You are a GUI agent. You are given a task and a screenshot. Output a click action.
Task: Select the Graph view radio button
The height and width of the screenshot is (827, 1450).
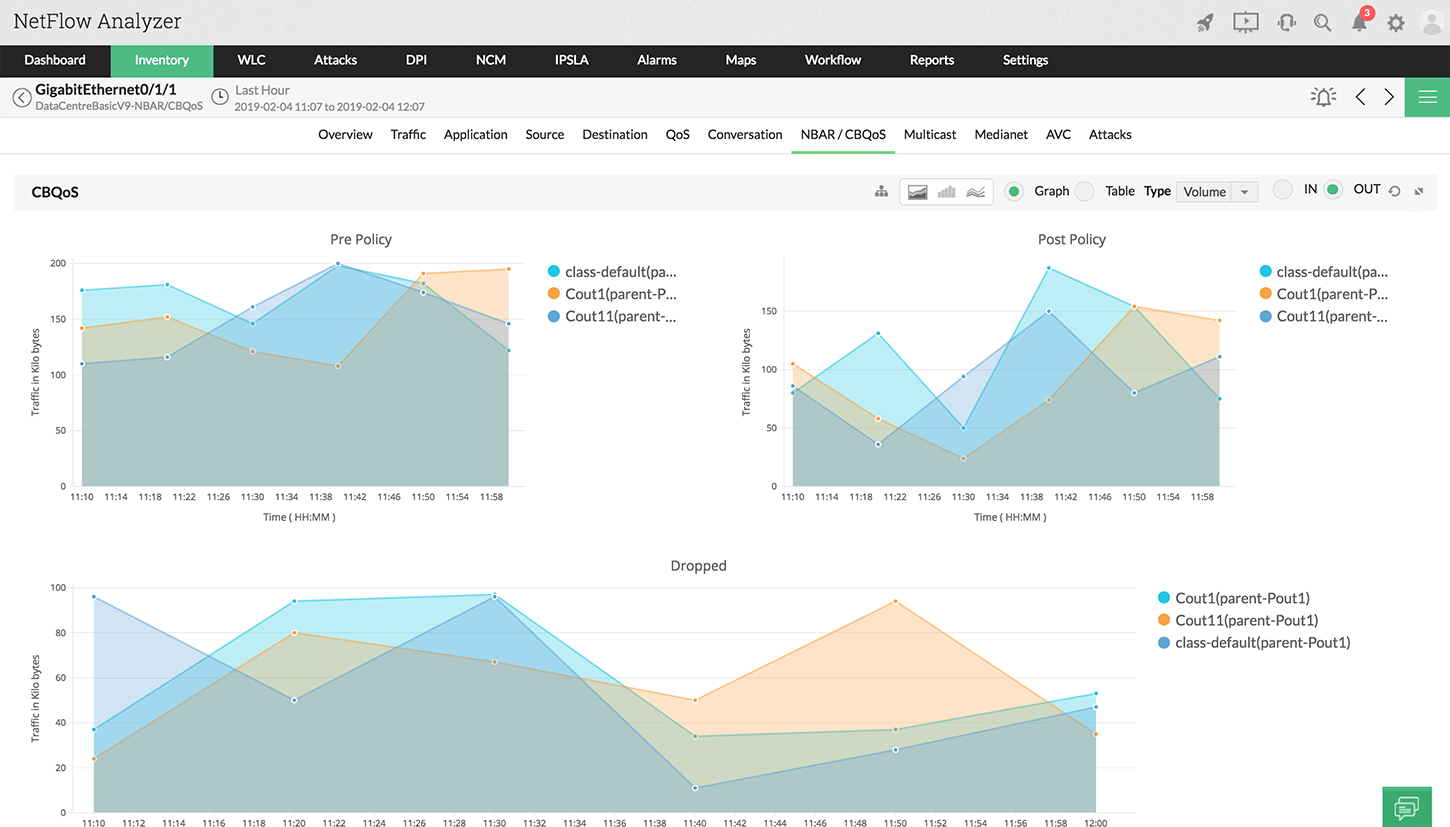(x=1014, y=191)
